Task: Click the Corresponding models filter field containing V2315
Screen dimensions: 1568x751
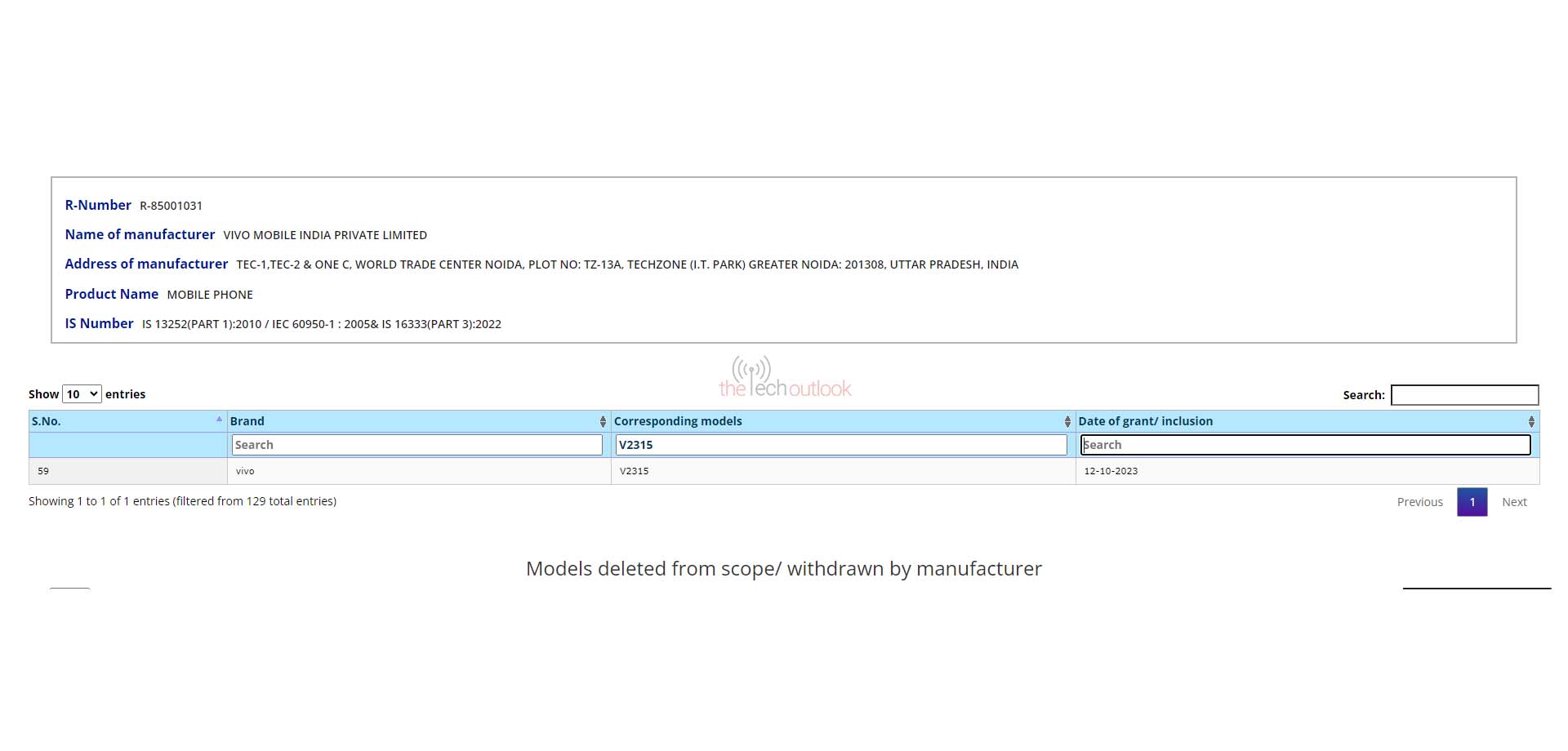Action: coord(841,445)
